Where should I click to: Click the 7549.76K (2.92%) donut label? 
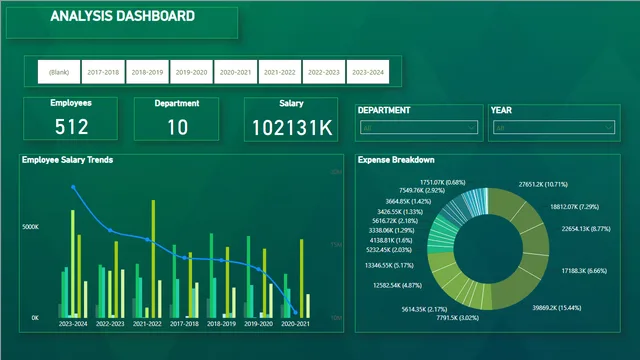(x=422, y=191)
